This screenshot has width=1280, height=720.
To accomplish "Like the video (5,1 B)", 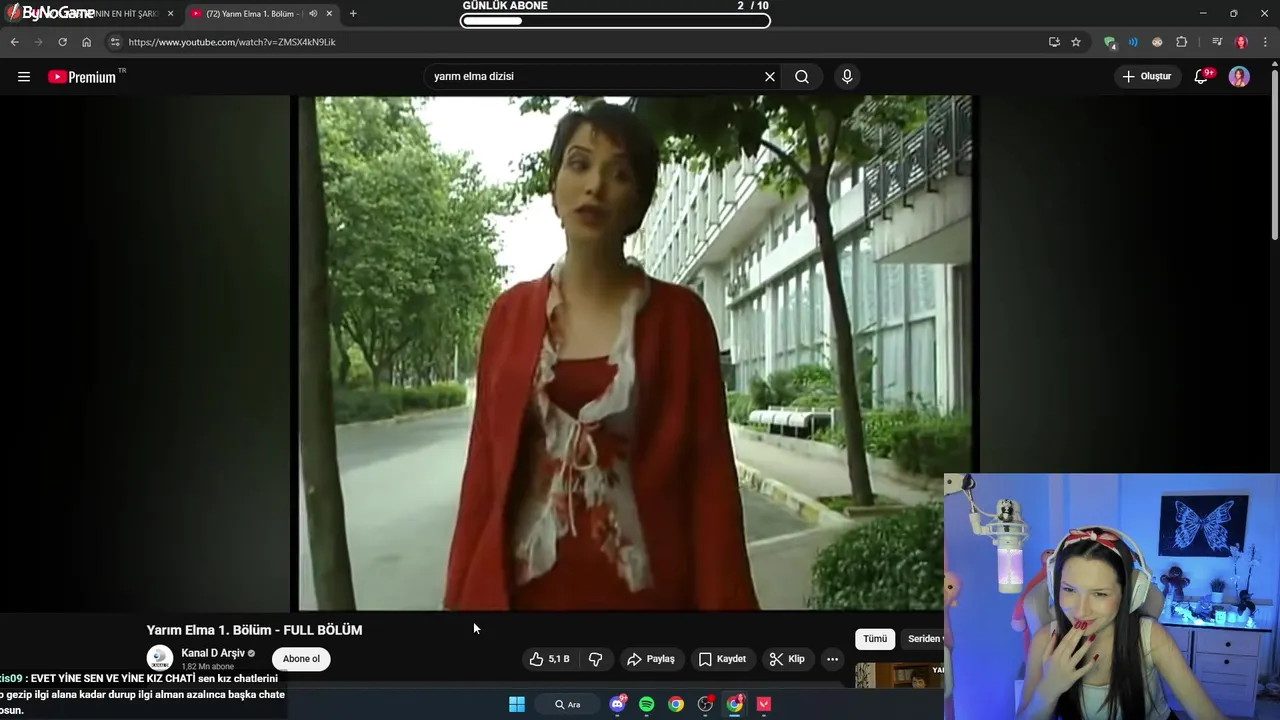I will pos(549,659).
